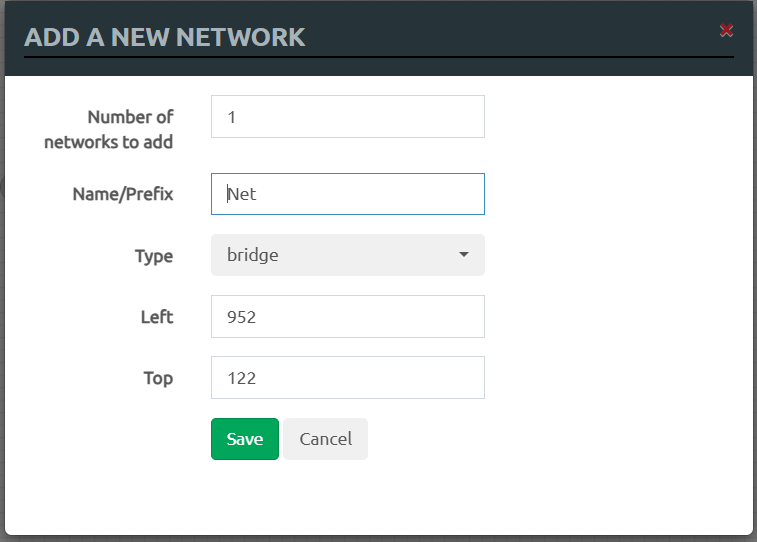The image size is (757, 542).
Task: Click the Type label
Action: [x=154, y=256]
